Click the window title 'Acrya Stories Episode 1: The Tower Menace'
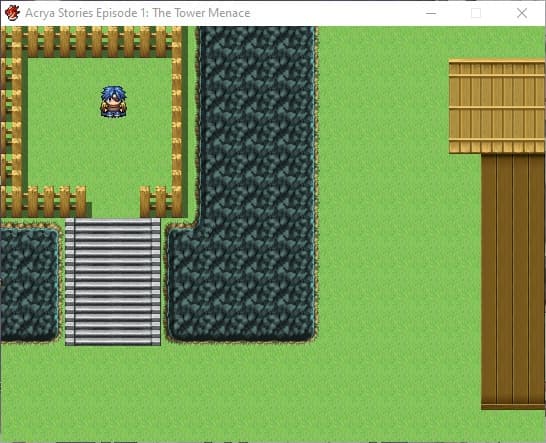546x443 pixels. [x=138, y=13]
